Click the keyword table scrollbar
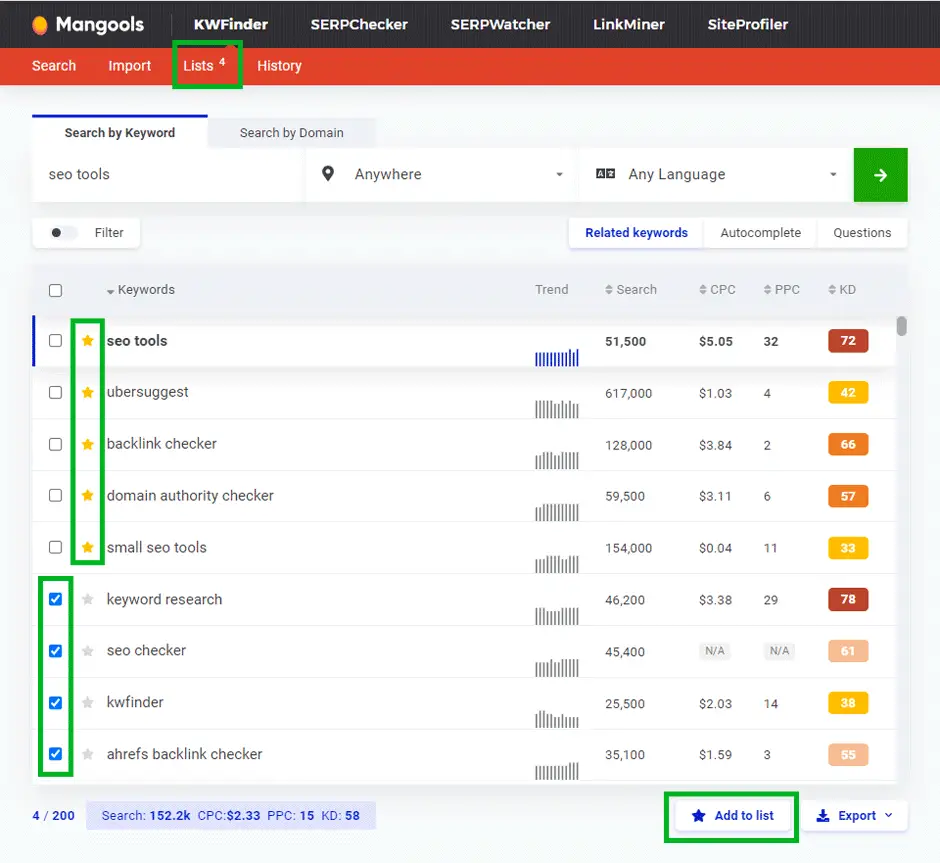Image resolution: width=940 pixels, height=863 pixels. [902, 327]
